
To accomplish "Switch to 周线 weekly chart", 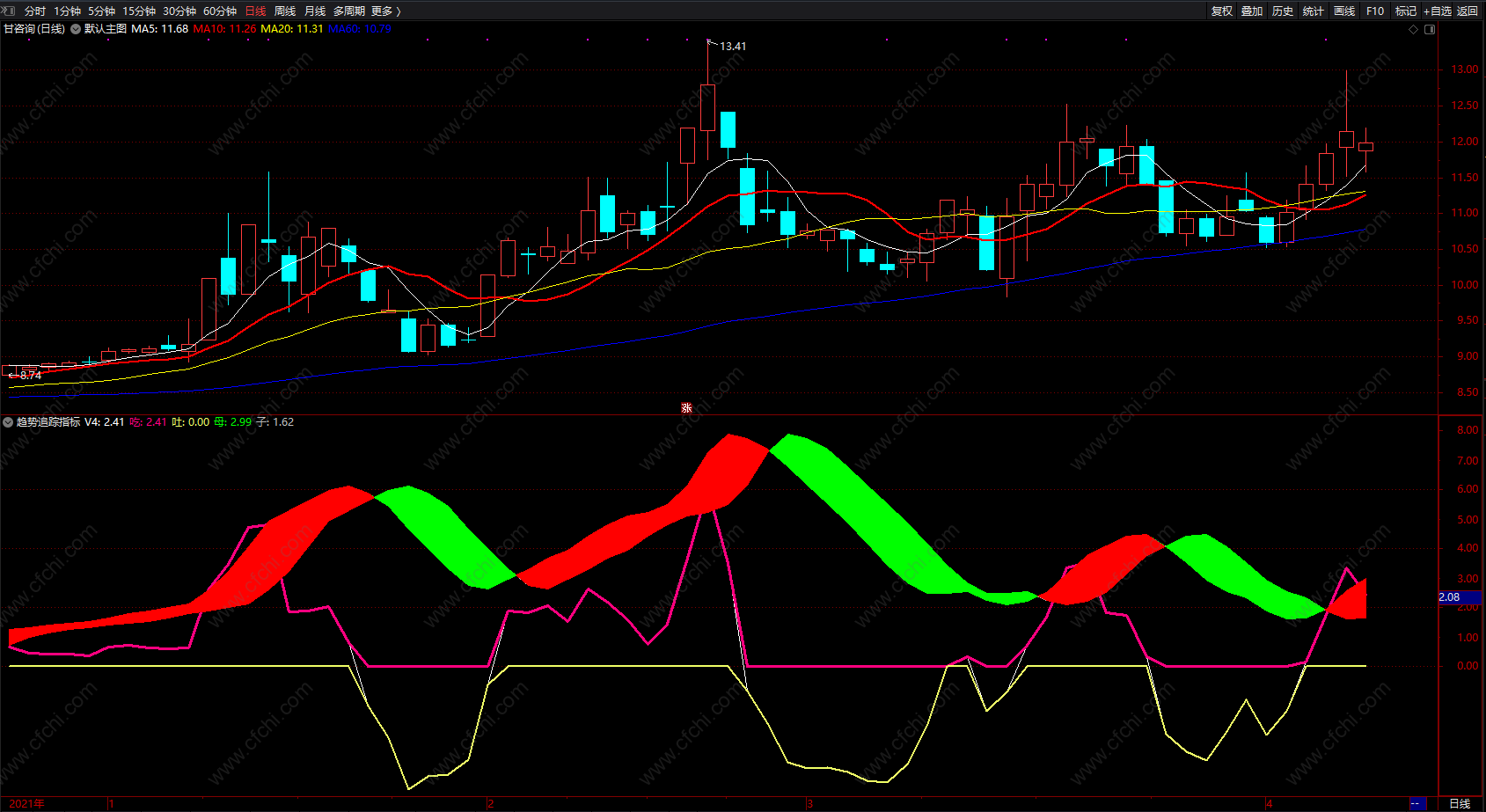I will tap(285, 11).
